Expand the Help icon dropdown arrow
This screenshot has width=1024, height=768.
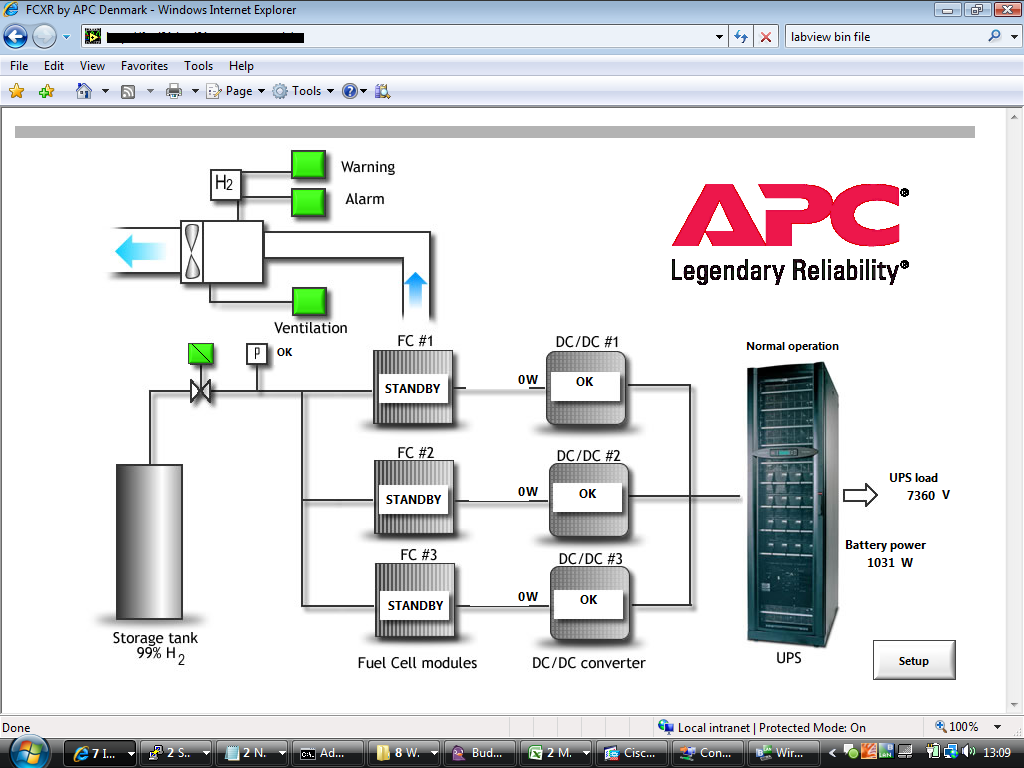click(x=364, y=91)
